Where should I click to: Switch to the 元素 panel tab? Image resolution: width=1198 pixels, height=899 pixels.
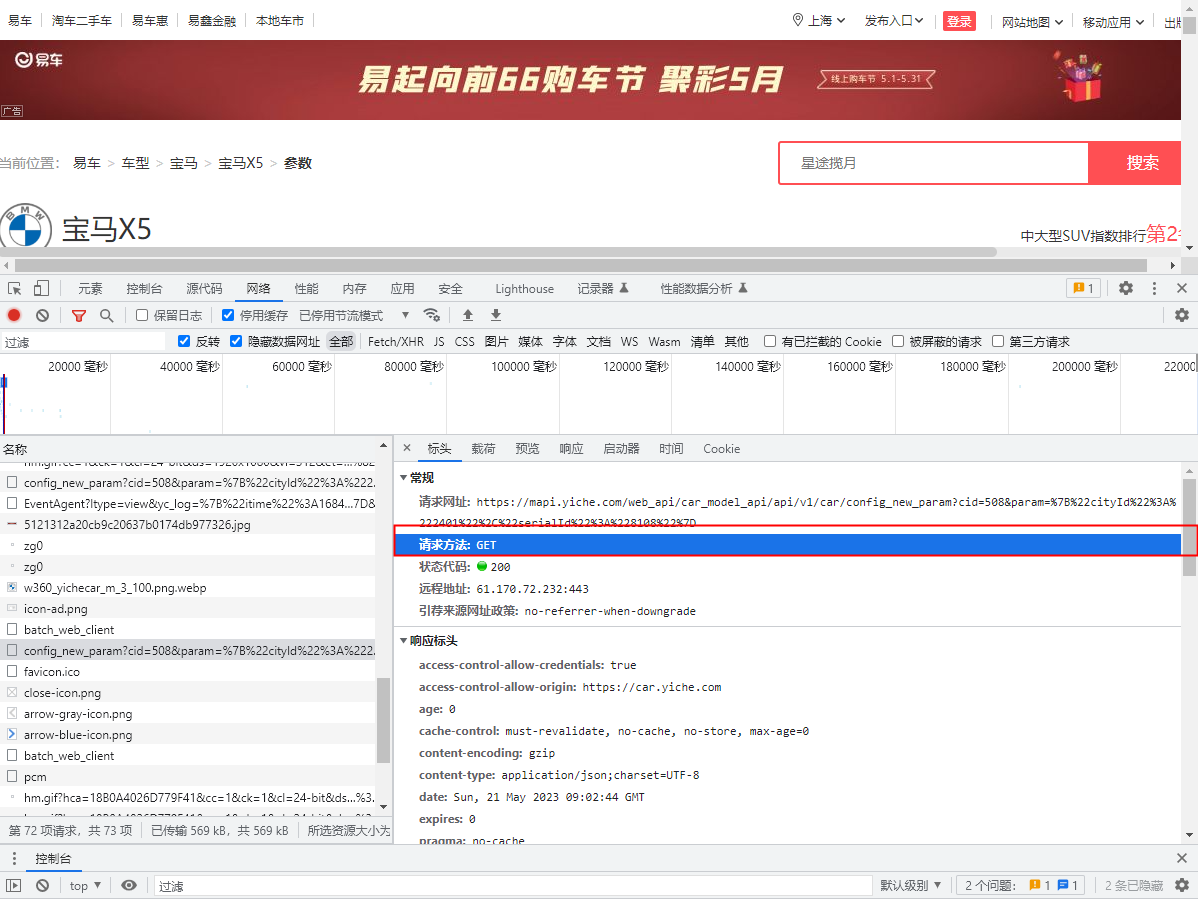(90, 288)
